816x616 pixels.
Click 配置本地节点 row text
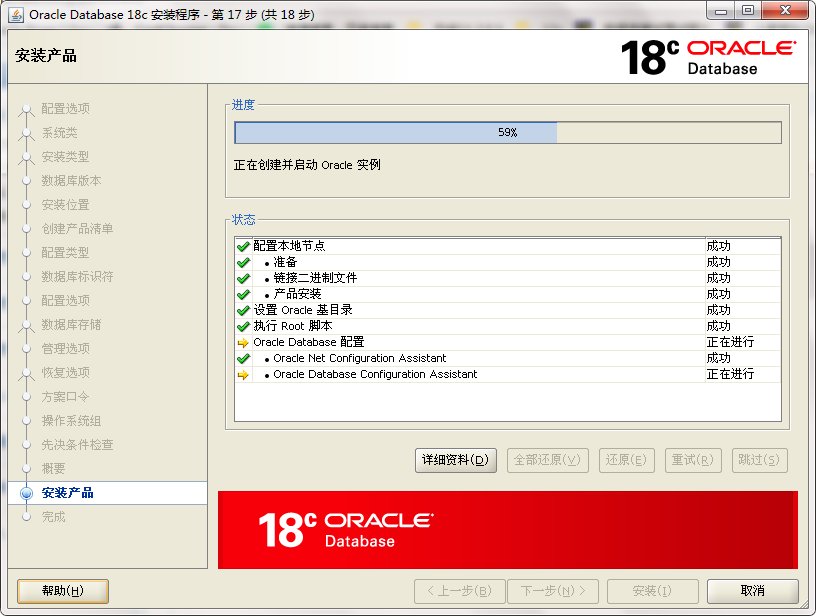(x=289, y=246)
